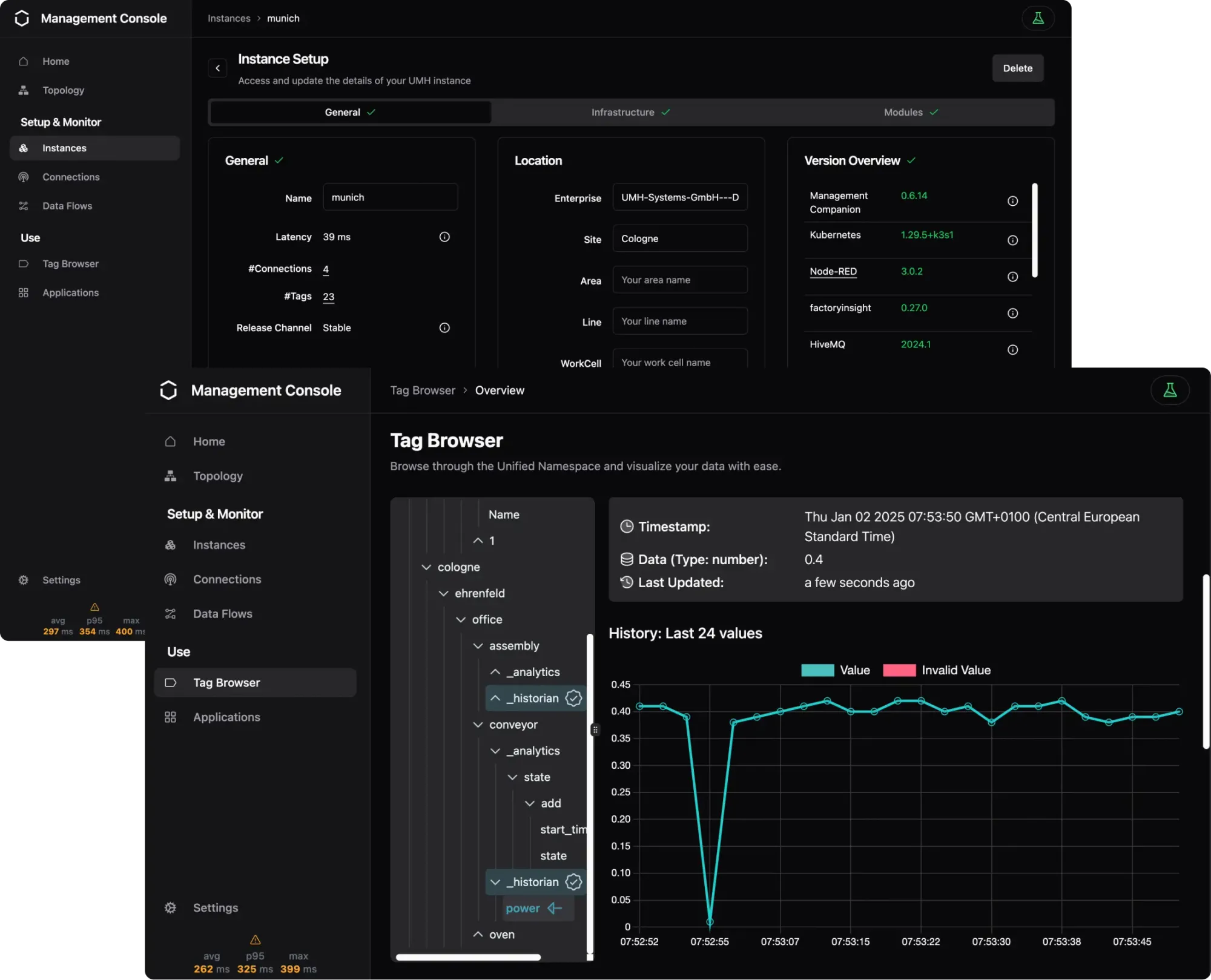Image resolution: width=1211 pixels, height=980 pixels.
Task: Expand the oven tree node
Action: (478, 934)
